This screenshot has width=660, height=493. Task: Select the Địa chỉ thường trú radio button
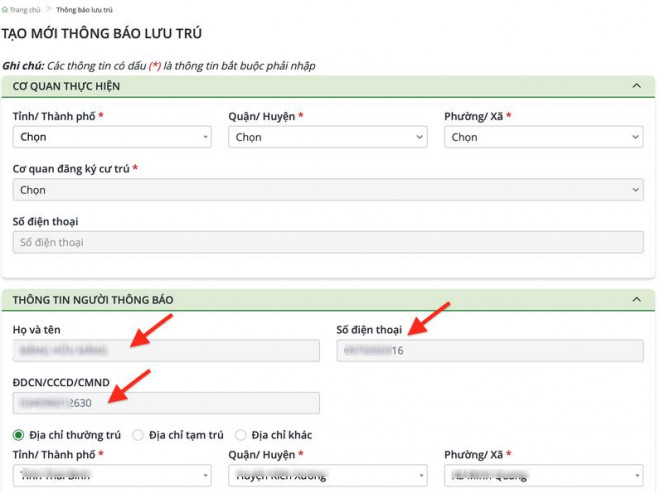click(x=19, y=435)
